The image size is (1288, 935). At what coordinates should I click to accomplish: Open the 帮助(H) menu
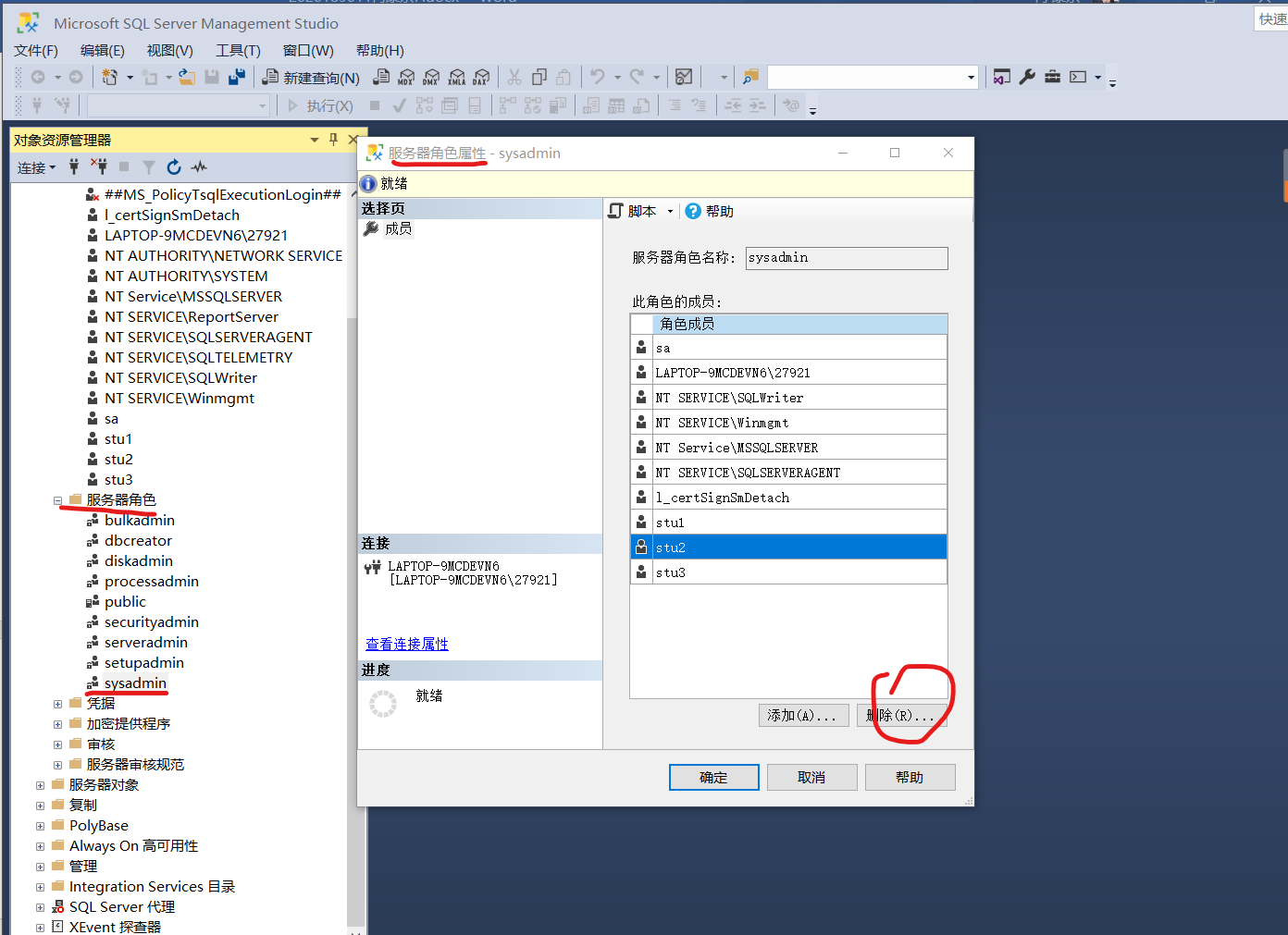coord(380,51)
